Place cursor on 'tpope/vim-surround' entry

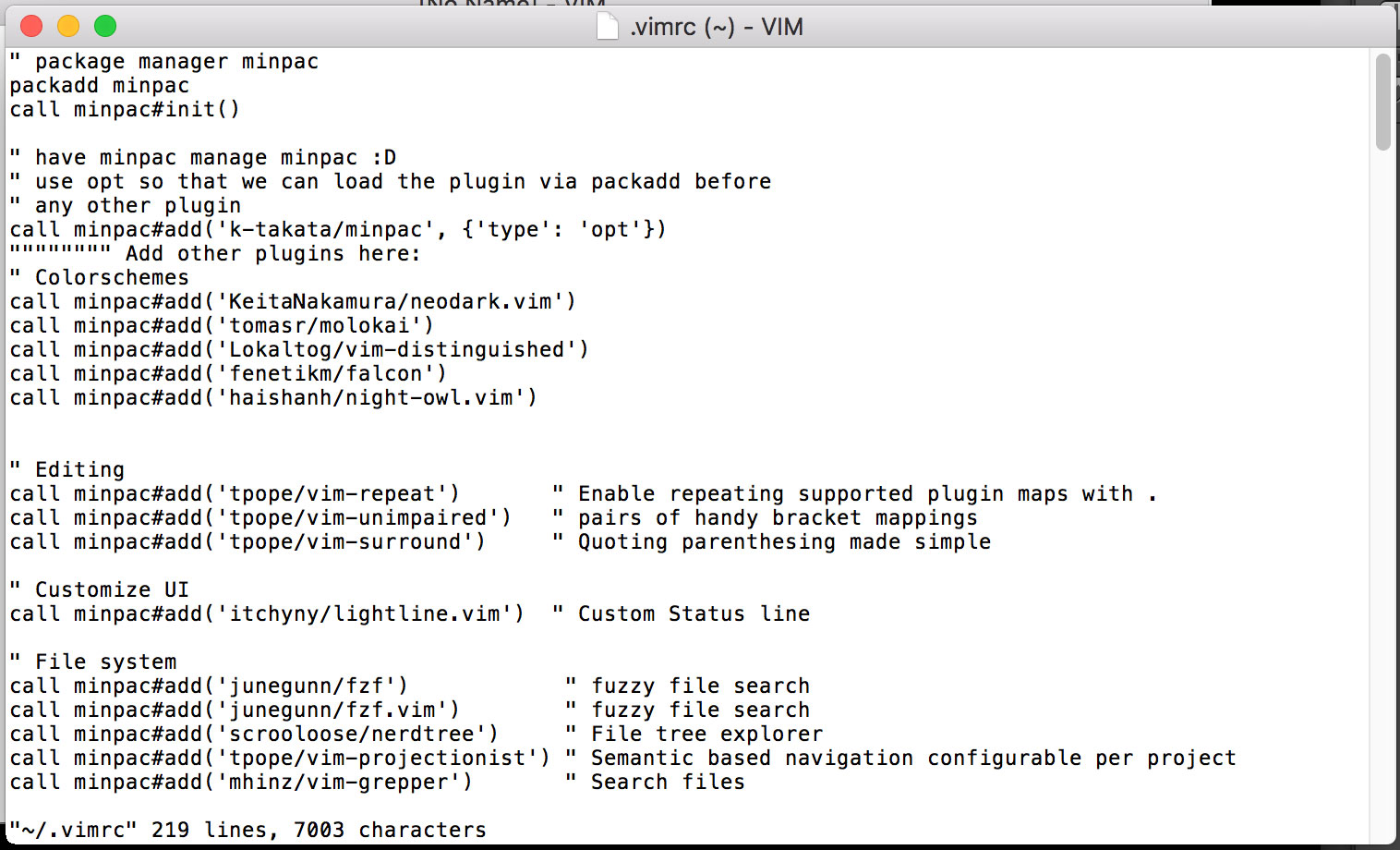pos(344,542)
